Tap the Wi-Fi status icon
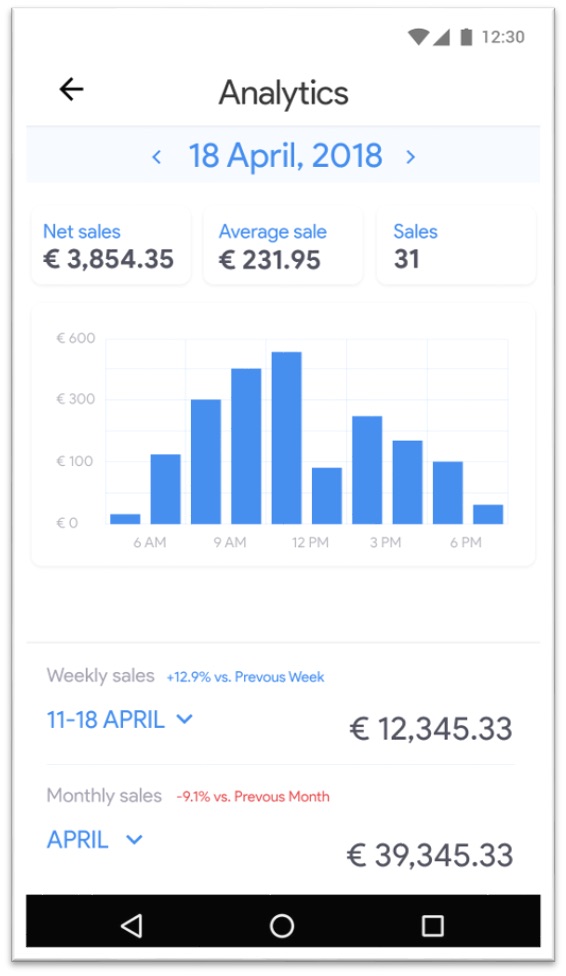This screenshot has height=976, width=566. click(418, 37)
